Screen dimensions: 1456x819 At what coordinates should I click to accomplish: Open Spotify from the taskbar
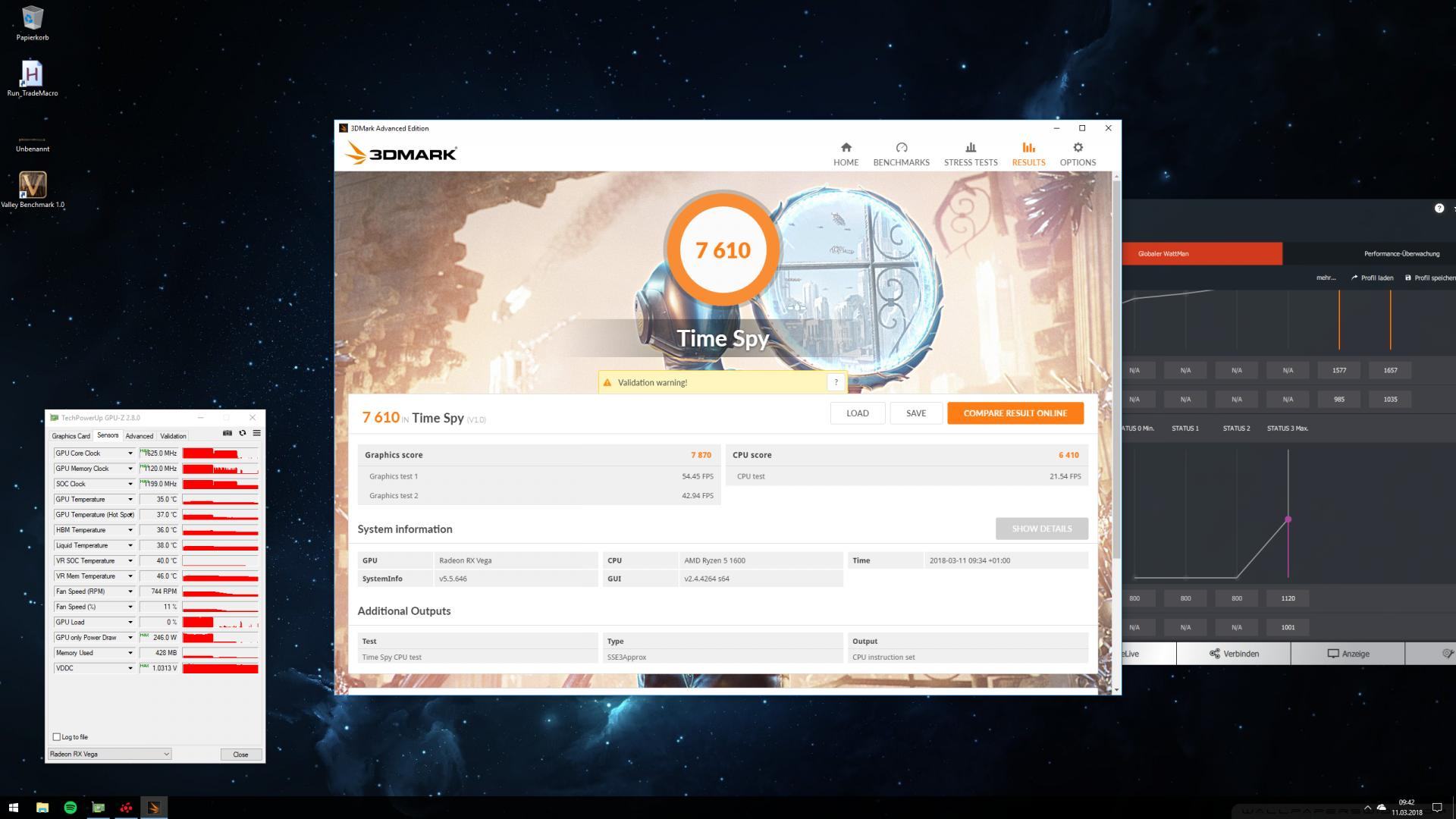tap(71, 808)
